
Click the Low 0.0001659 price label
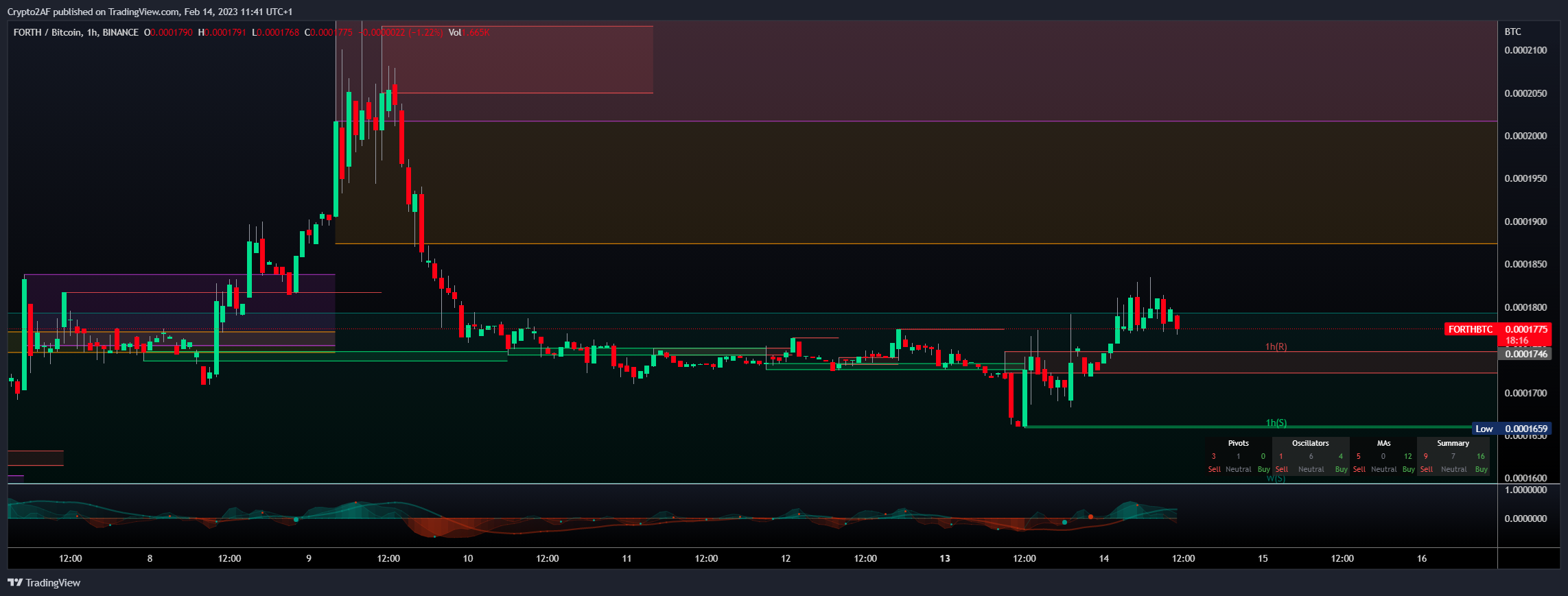1512,429
